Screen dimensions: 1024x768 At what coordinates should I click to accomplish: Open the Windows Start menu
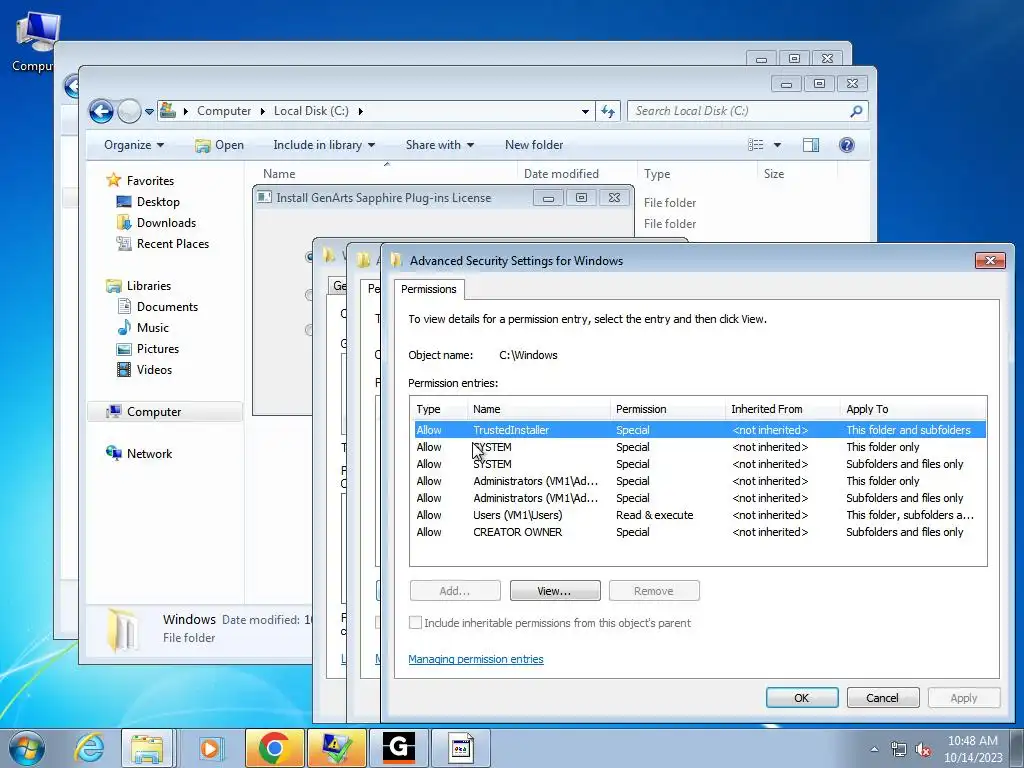click(x=26, y=748)
